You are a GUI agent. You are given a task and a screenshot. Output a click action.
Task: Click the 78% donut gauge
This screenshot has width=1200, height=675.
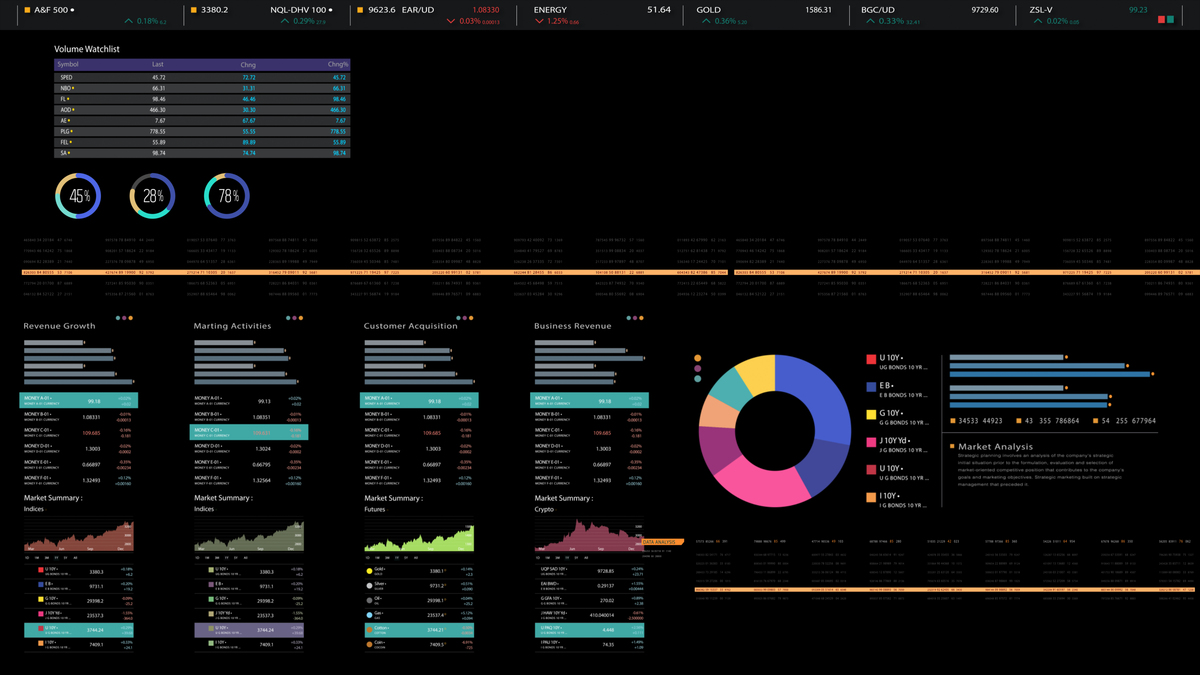pos(227,196)
